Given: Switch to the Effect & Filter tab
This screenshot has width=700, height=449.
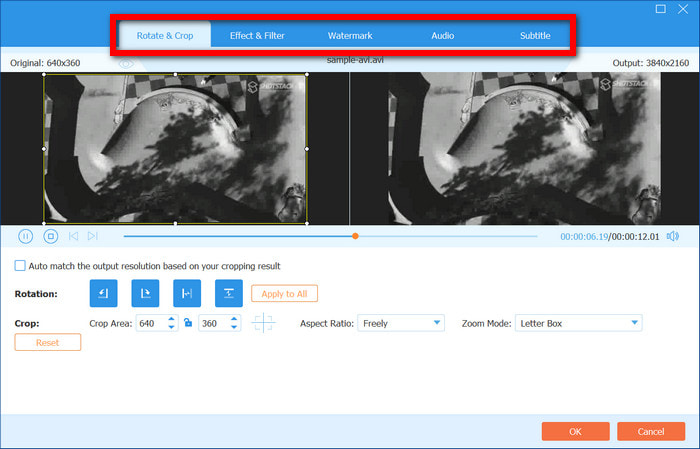Looking at the screenshot, I should 257,36.
